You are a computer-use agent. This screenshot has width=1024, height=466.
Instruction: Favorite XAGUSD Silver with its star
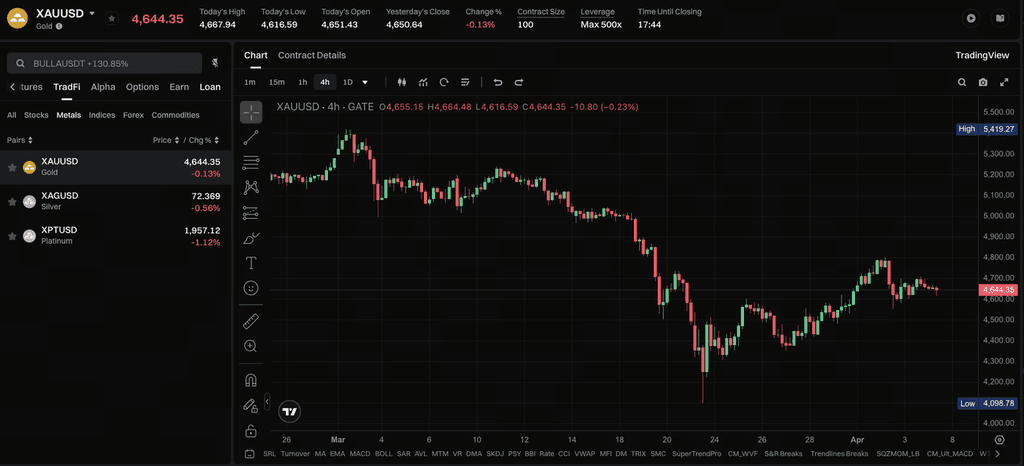pyautogui.click(x=12, y=202)
